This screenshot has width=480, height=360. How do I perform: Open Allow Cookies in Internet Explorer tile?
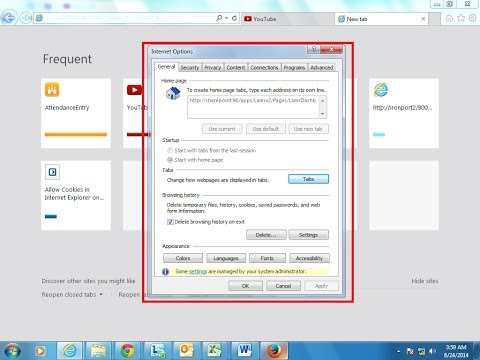click(x=76, y=195)
